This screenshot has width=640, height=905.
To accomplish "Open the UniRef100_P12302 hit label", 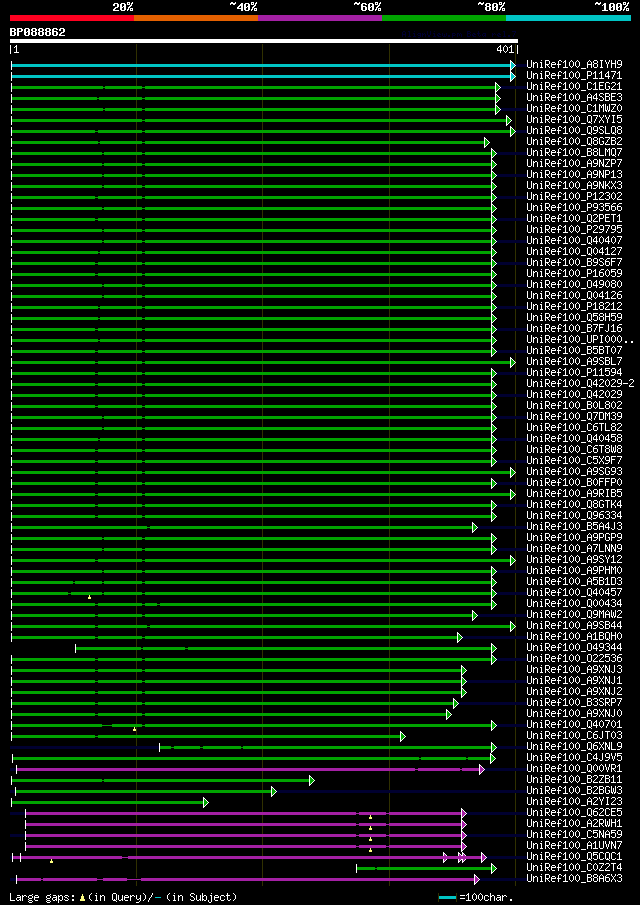I will click(574, 197).
